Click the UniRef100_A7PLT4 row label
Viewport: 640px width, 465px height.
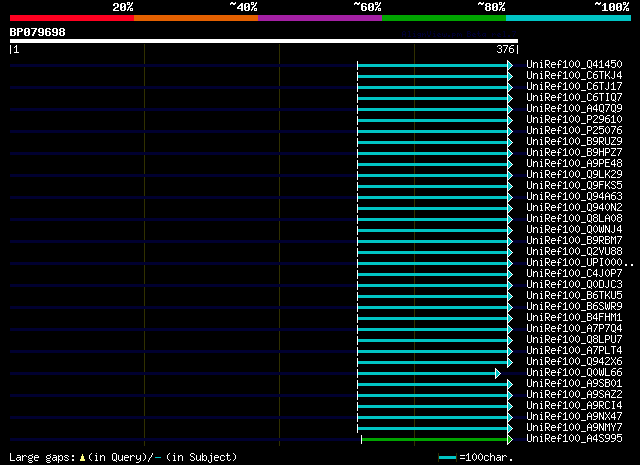(x=574, y=351)
